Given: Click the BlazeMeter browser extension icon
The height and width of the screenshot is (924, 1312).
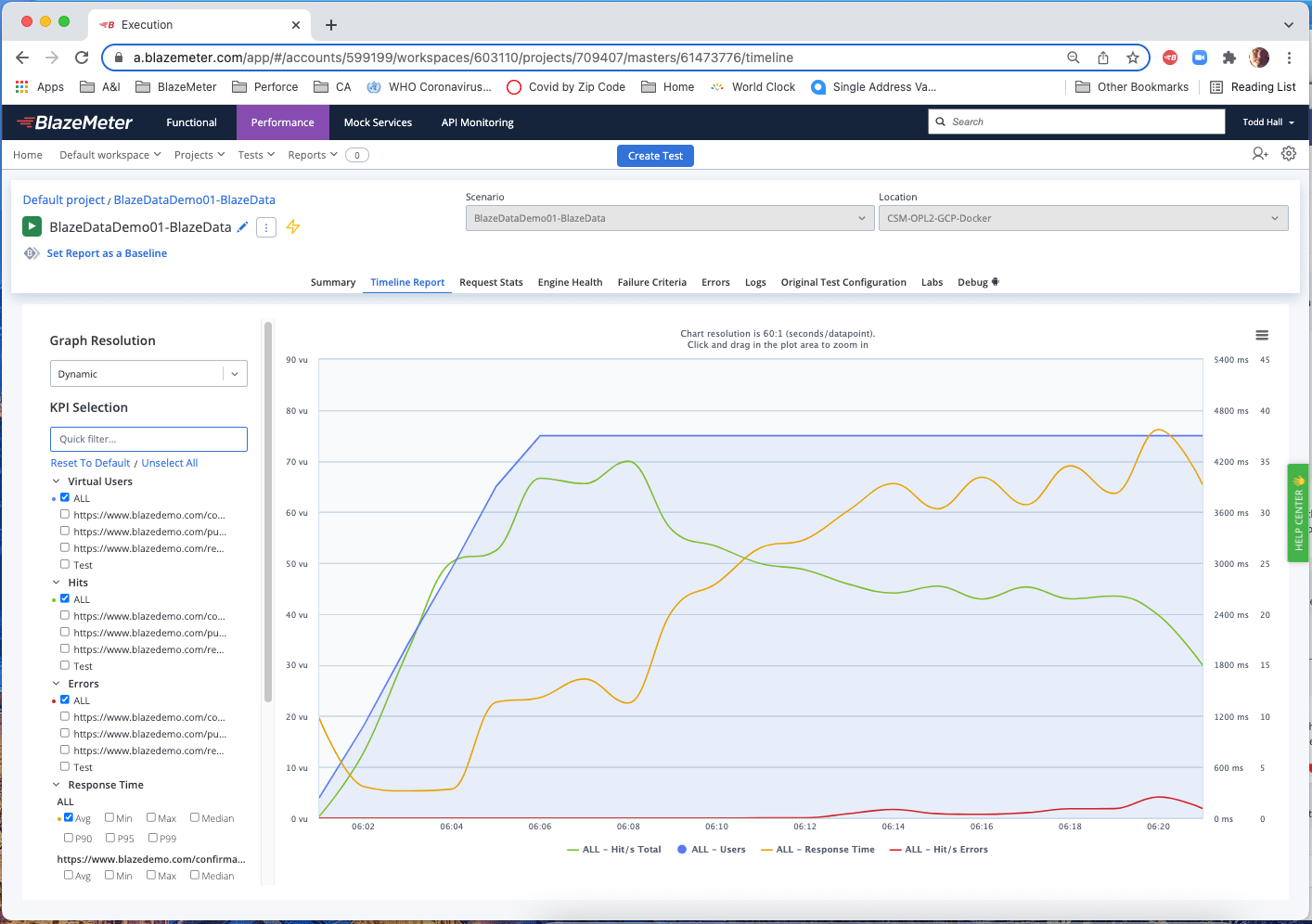Looking at the screenshot, I should (x=1170, y=58).
